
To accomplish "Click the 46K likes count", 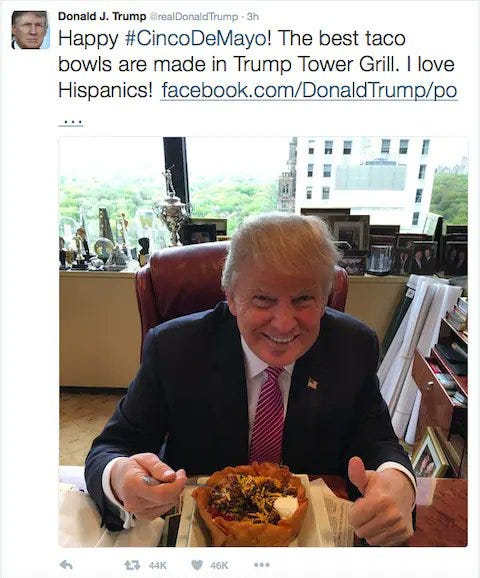I will click(x=219, y=565).
